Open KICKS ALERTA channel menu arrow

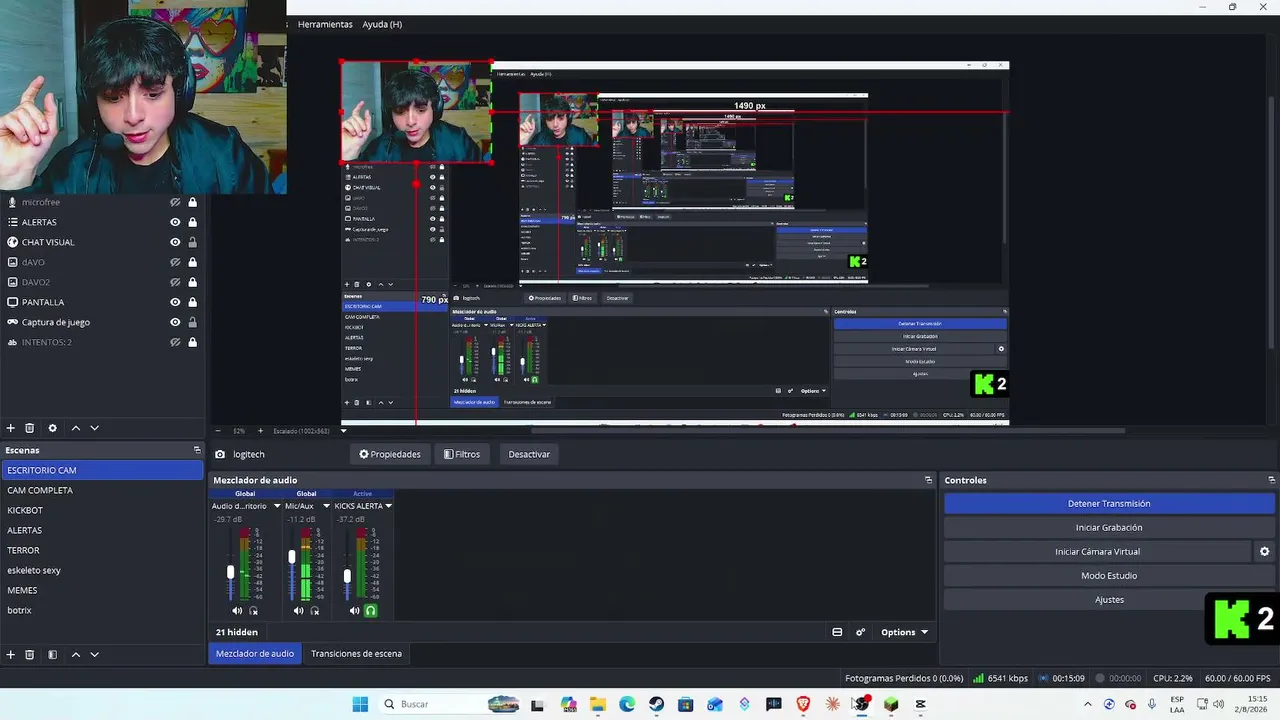(x=388, y=506)
